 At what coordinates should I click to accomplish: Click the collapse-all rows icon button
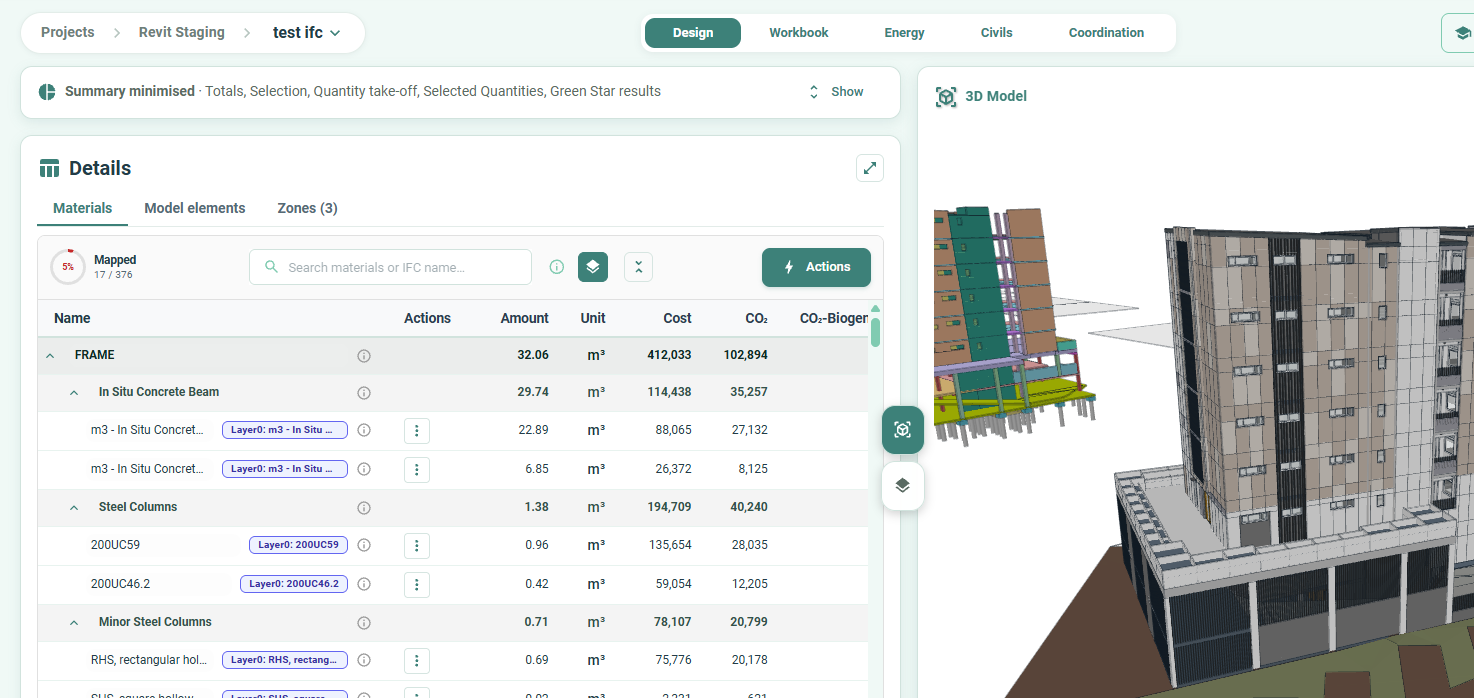[639, 267]
